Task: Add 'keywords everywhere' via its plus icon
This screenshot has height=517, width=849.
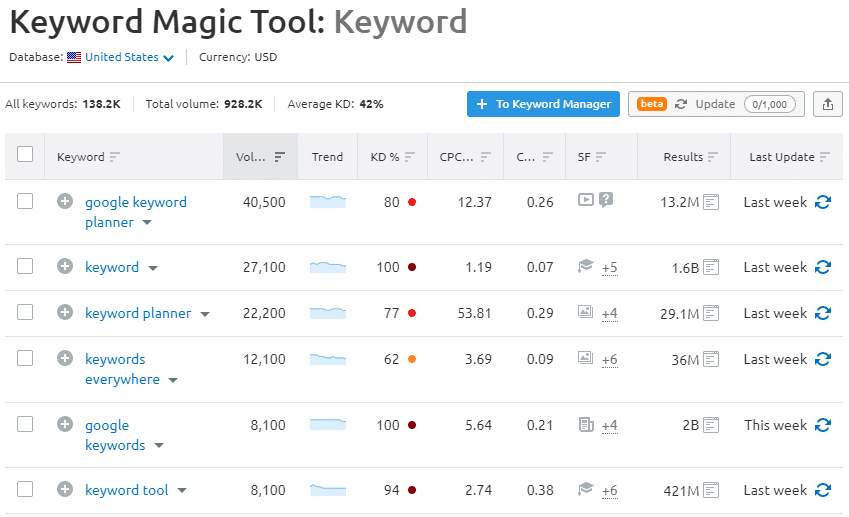Action: pyautogui.click(x=65, y=358)
